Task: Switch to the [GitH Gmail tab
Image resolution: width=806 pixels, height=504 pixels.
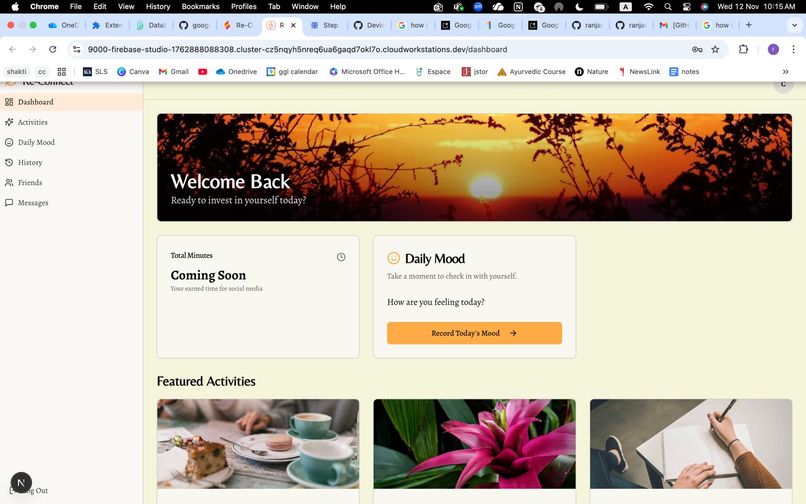Action: (x=675, y=25)
